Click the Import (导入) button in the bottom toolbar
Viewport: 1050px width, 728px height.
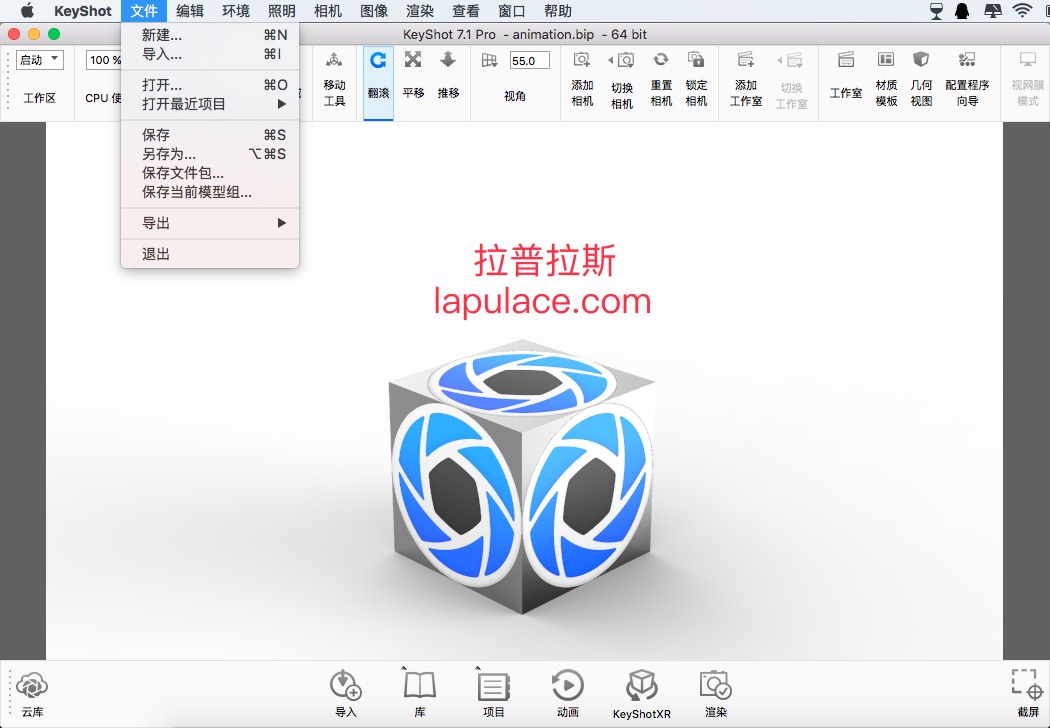click(346, 694)
